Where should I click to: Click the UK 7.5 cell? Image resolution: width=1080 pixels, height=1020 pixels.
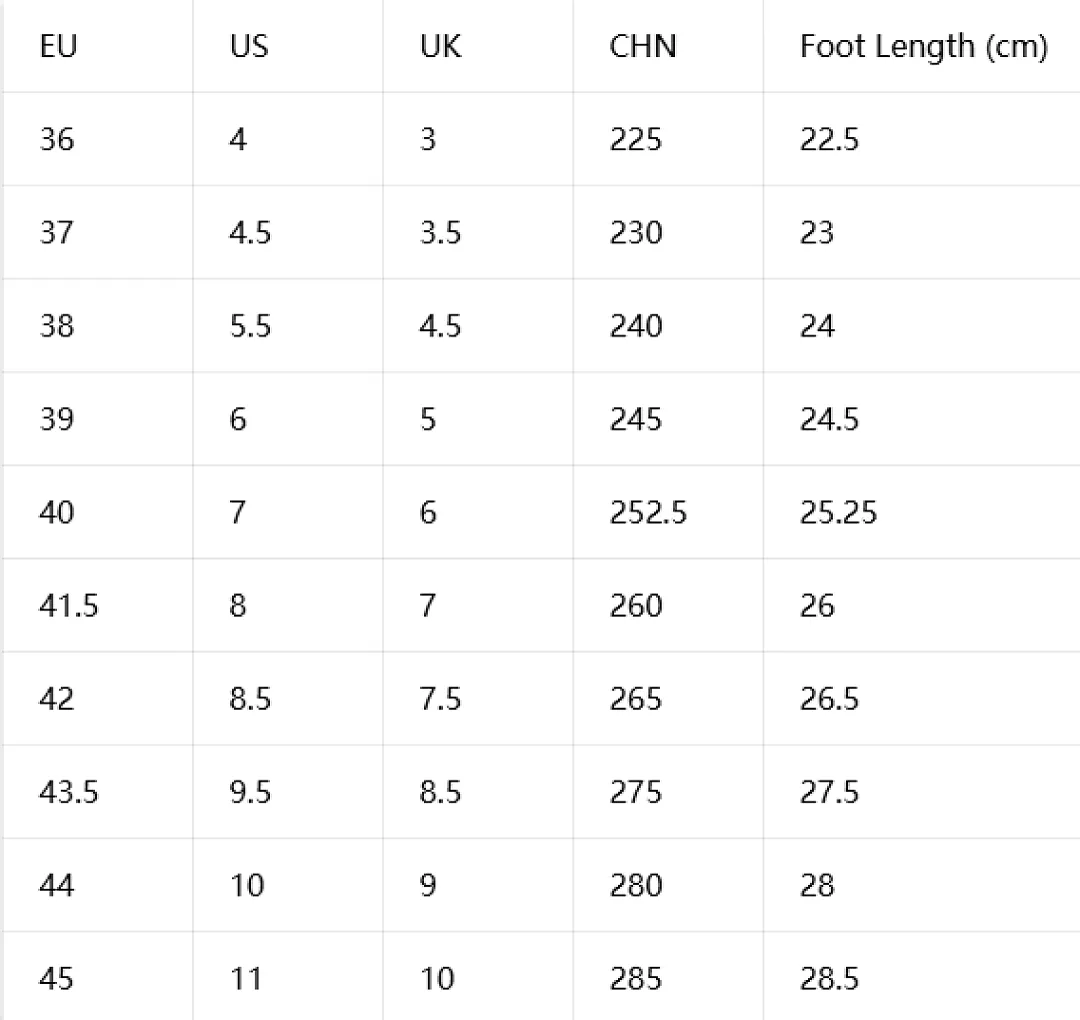tap(478, 698)
